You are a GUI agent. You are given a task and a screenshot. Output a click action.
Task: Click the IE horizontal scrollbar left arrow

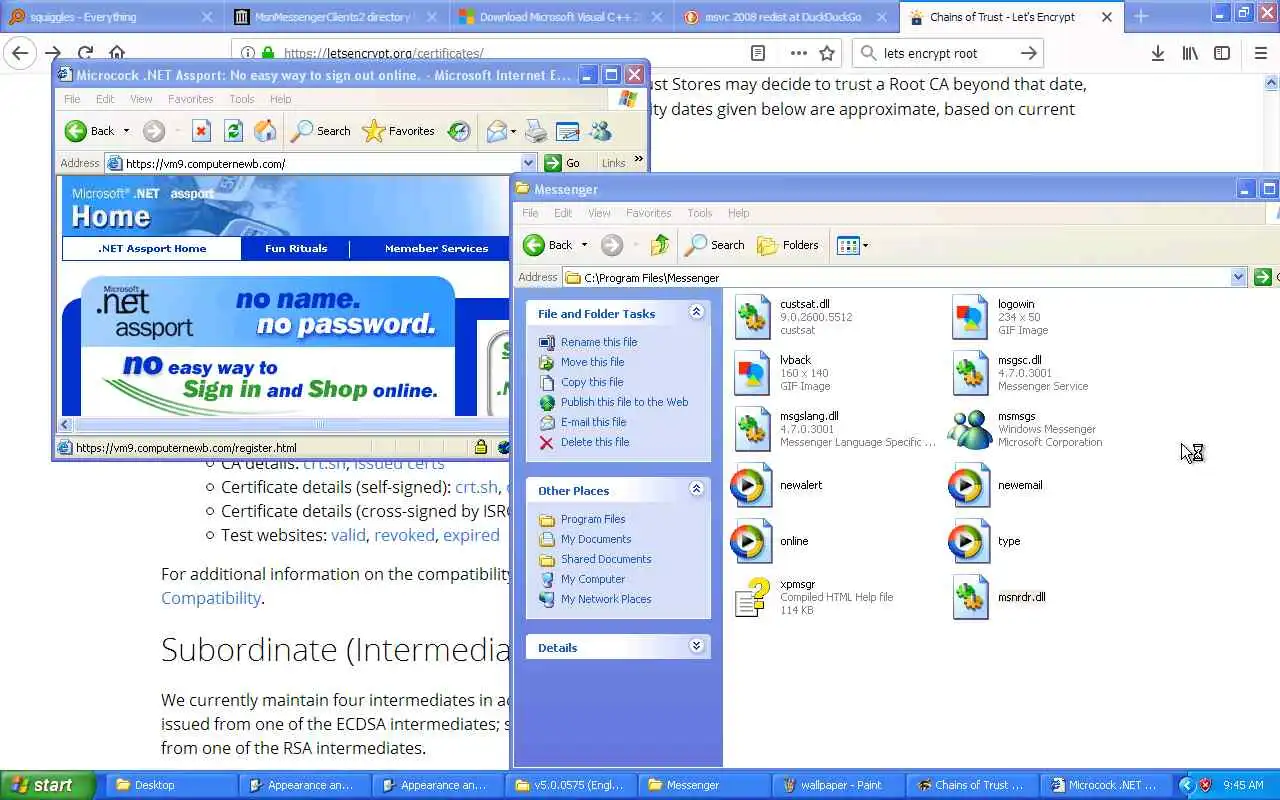point(67,424)
